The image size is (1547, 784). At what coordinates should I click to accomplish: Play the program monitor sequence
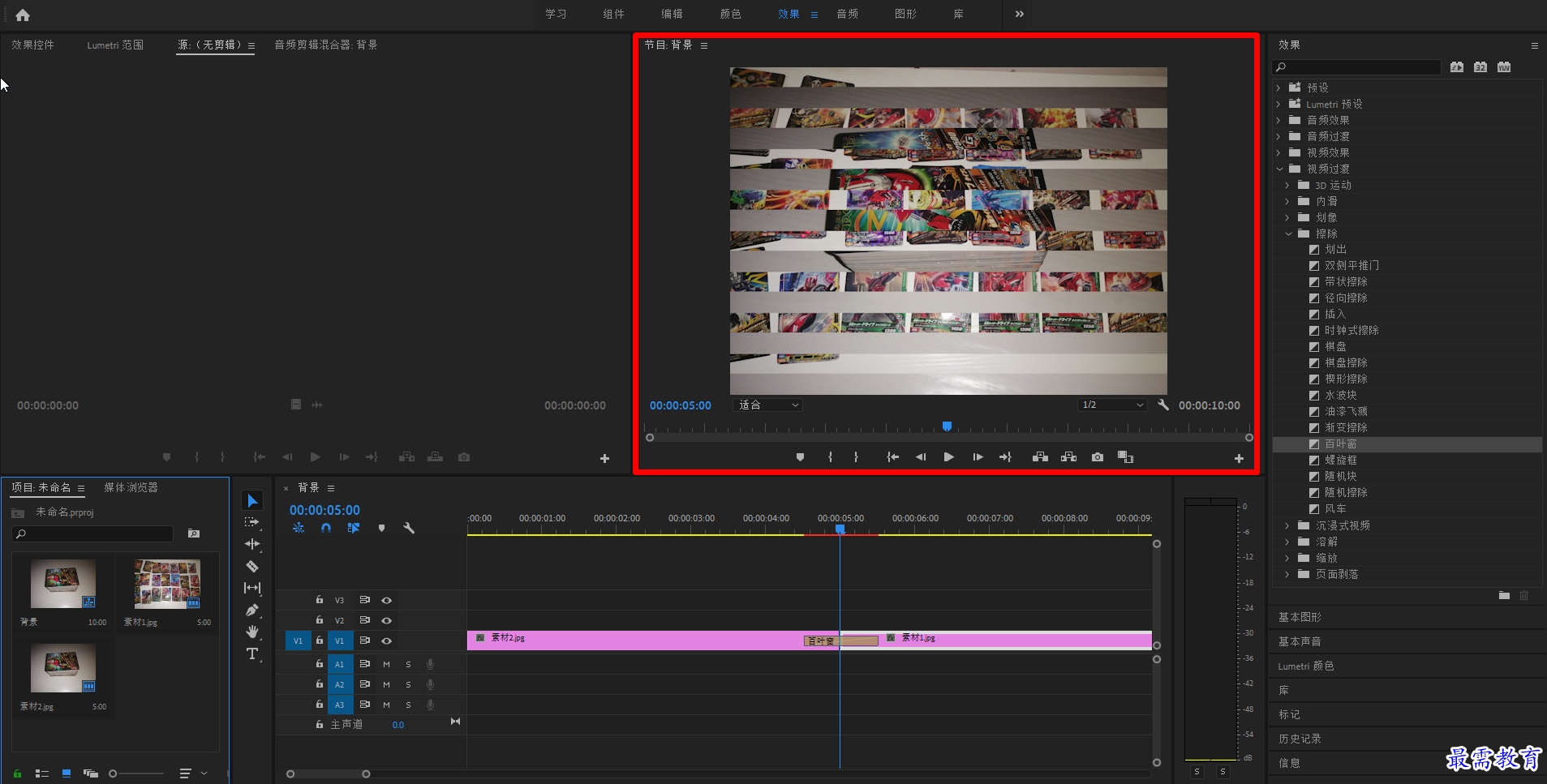coord(948,457)
